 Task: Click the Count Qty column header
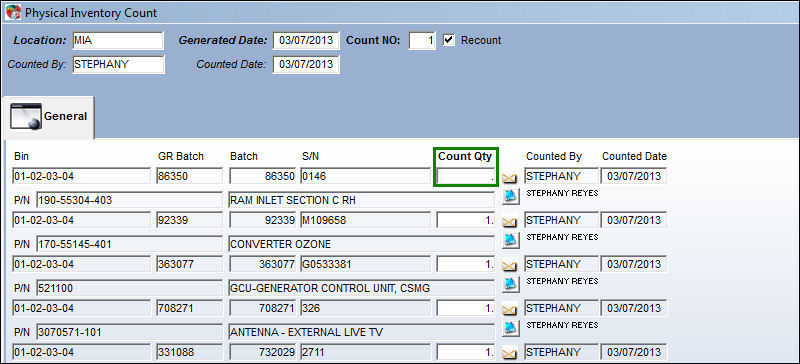coord(465,156)
